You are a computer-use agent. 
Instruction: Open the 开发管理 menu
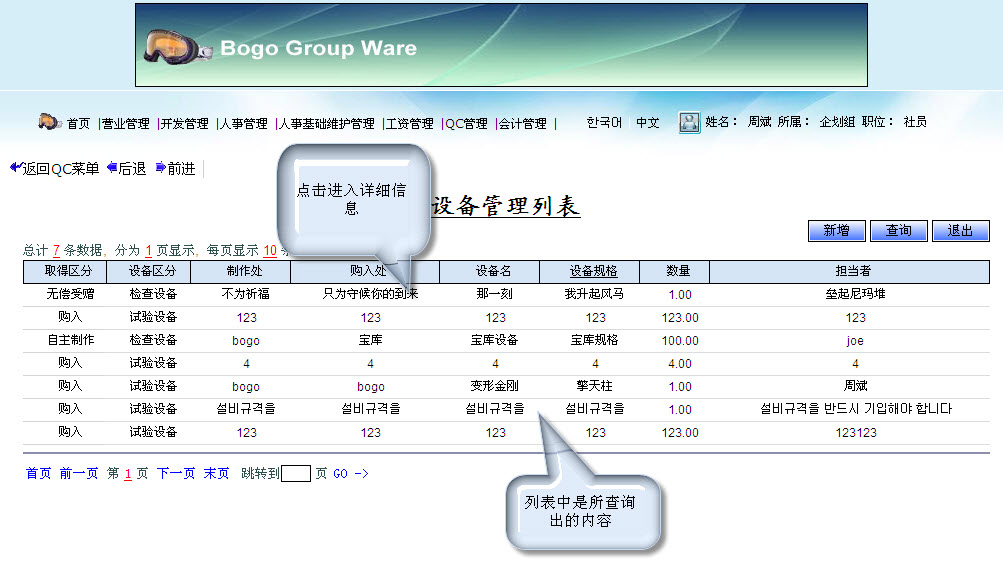pyautogui.click(x=184, y=123)
